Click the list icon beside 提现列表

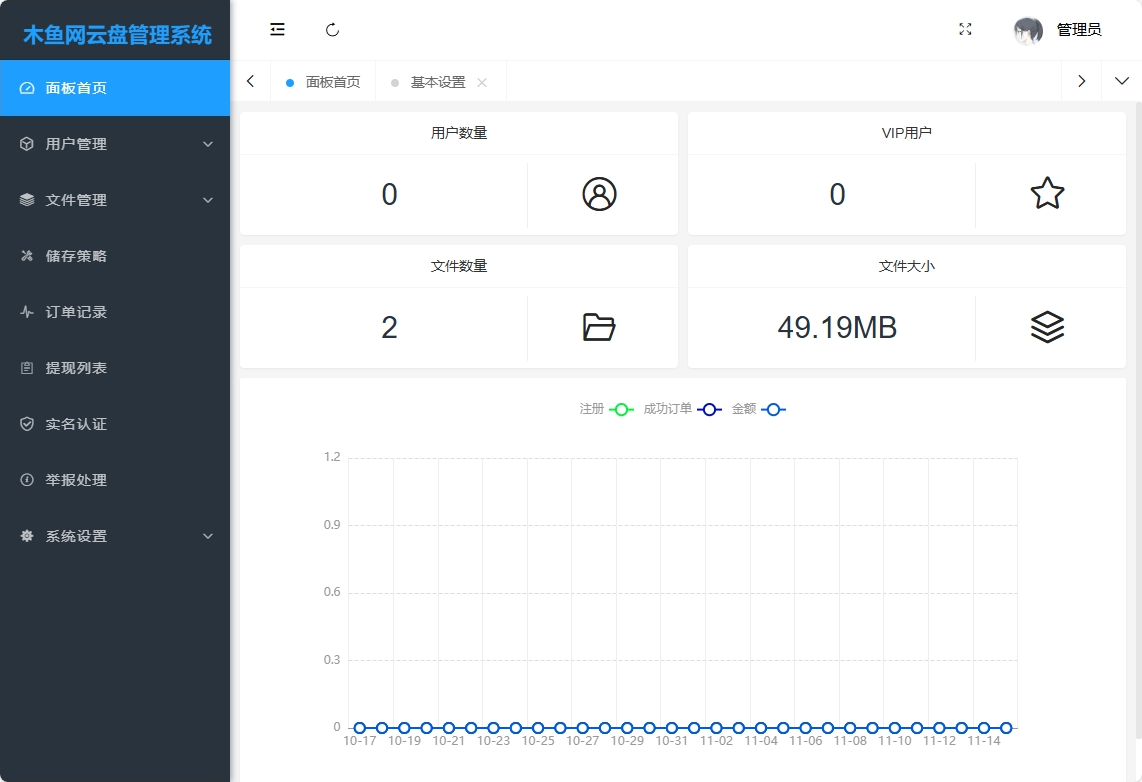point(27,368)
